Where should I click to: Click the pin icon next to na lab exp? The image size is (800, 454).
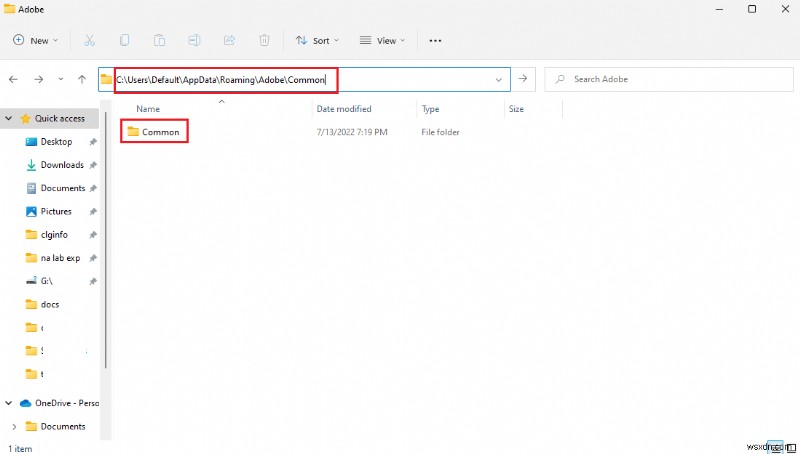(x=93, y=259)
